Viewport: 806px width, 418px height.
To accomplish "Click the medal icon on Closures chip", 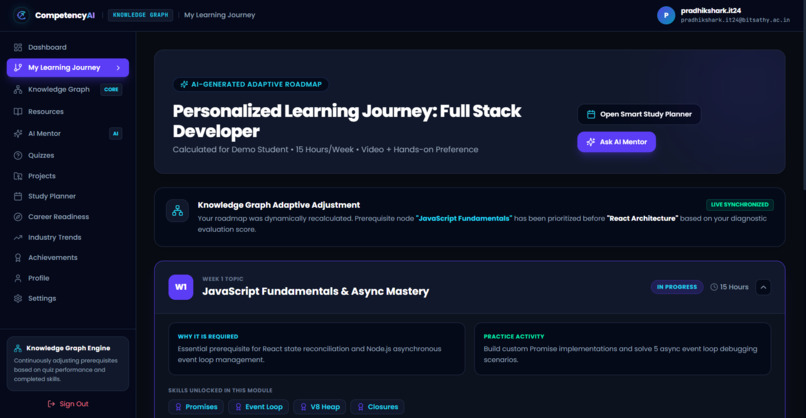I will point(360,407).
